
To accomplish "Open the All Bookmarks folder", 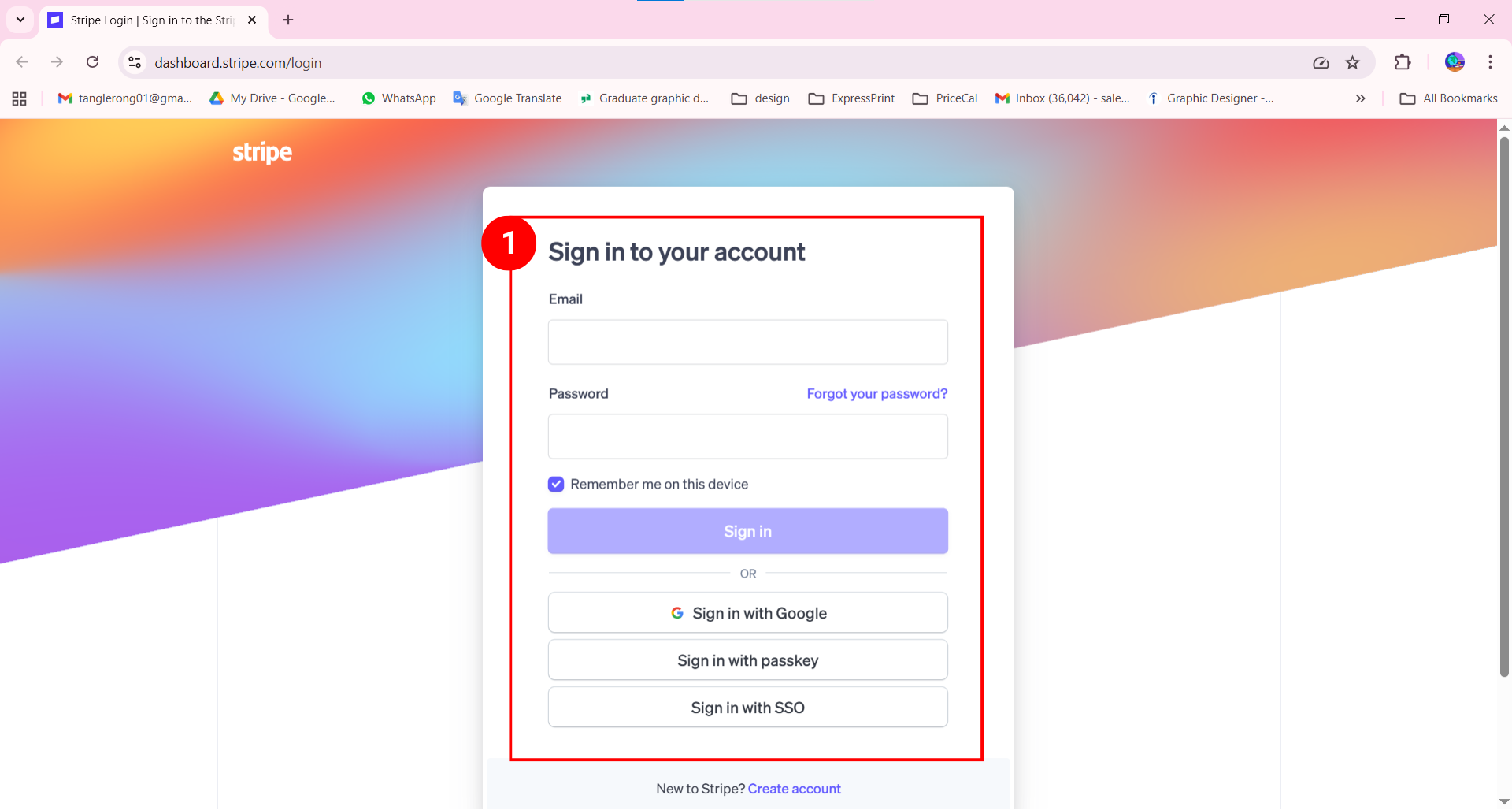I will 1448,98.
